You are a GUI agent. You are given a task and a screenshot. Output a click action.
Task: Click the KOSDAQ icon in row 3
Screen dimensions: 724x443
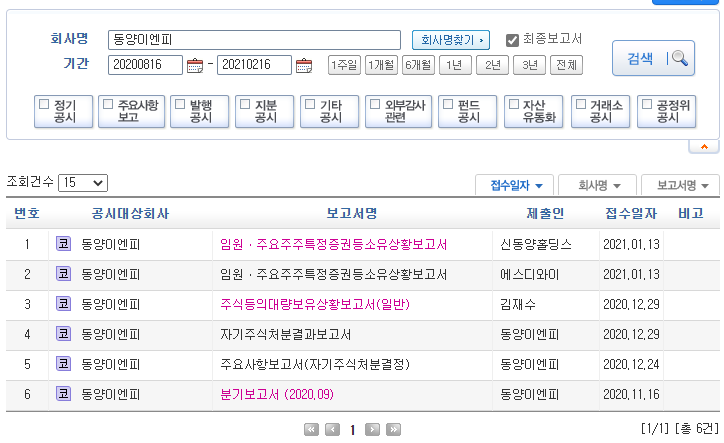pyautogui.click(x=63, y=304)
